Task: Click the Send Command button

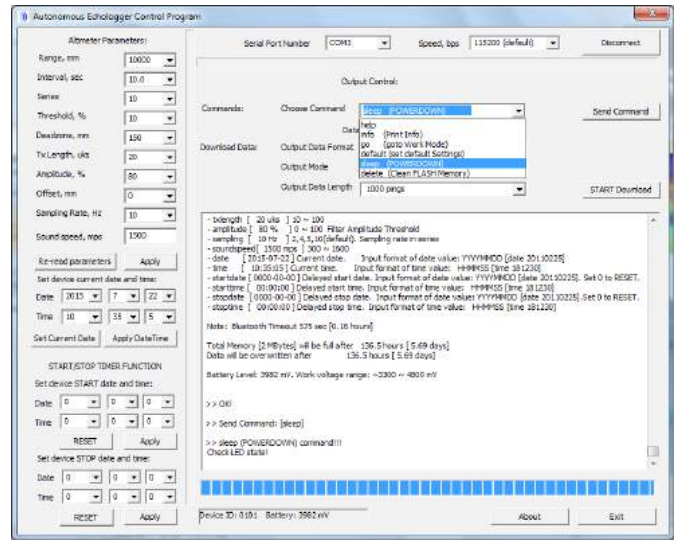Action: 621,111
